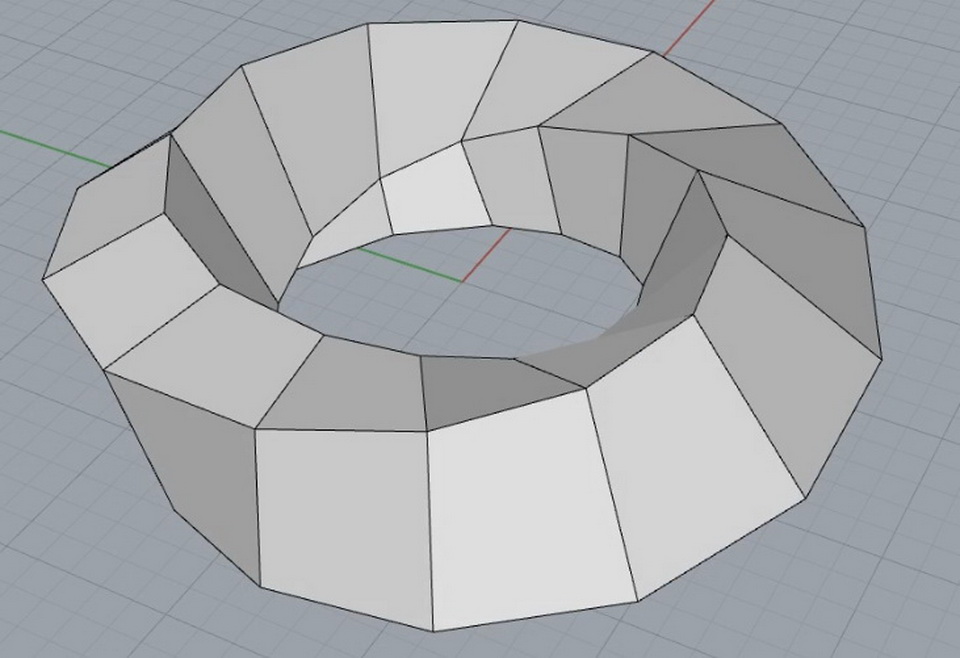Click the origin where red and green axes meet

coord(461,281)
